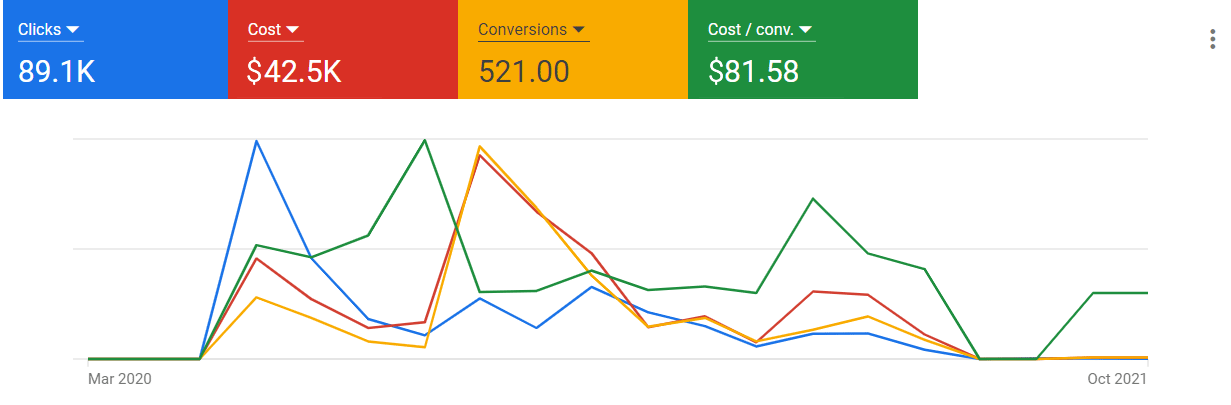Screen dimensions: 1231x405
Task: Select the red Cost scorecard tile
Action: point(343,50)
